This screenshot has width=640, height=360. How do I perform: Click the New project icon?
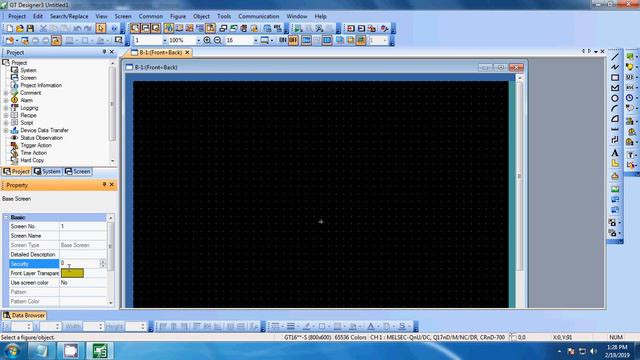click(x=9, y=28)
